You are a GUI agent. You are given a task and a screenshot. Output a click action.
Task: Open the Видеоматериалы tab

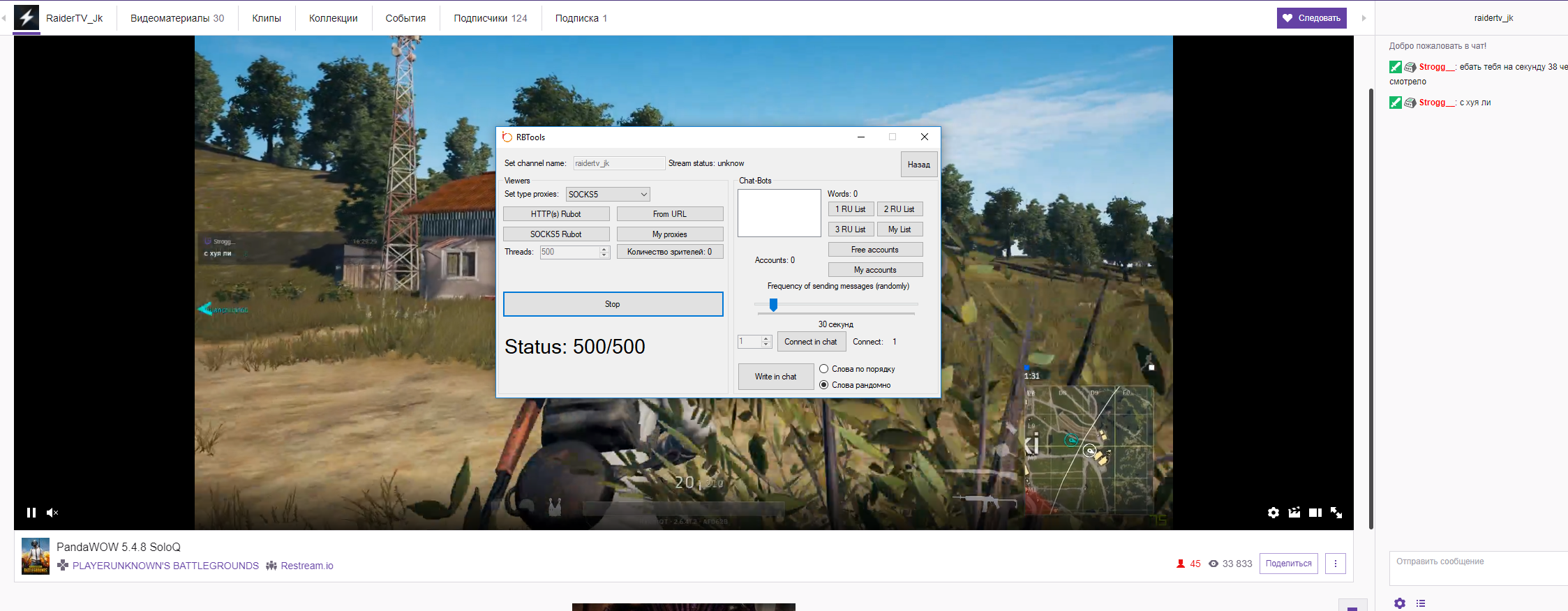click(x=177, y=18)
